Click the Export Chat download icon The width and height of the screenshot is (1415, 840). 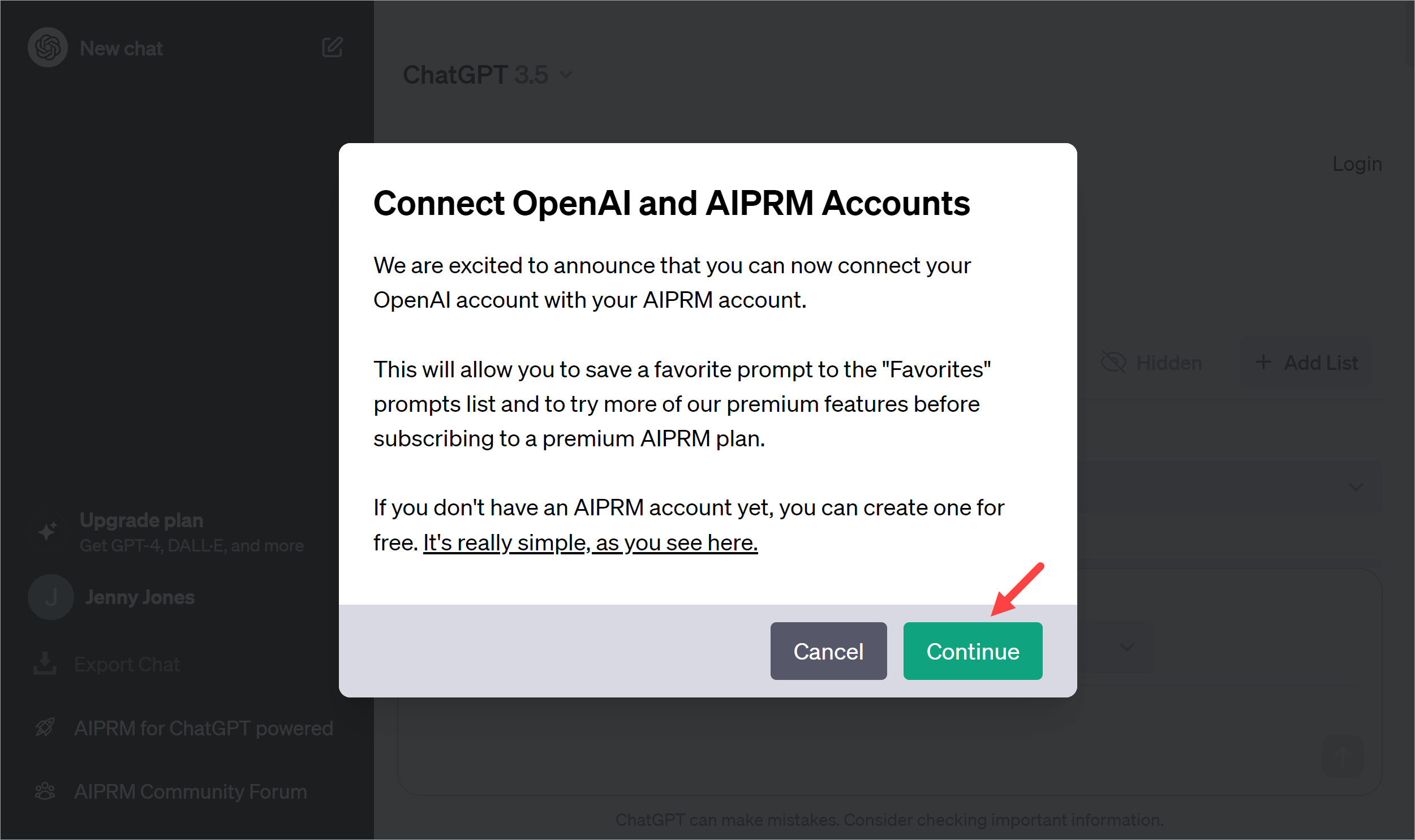point(45,664)
